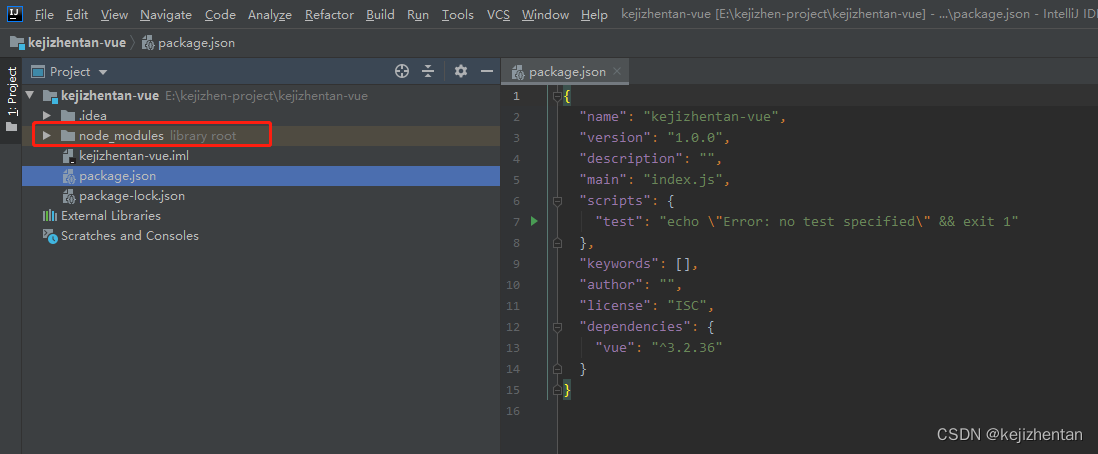Click the green run arrow beside test script
Viewport: 1098px width, 454px height.
[x=534, y=221]
